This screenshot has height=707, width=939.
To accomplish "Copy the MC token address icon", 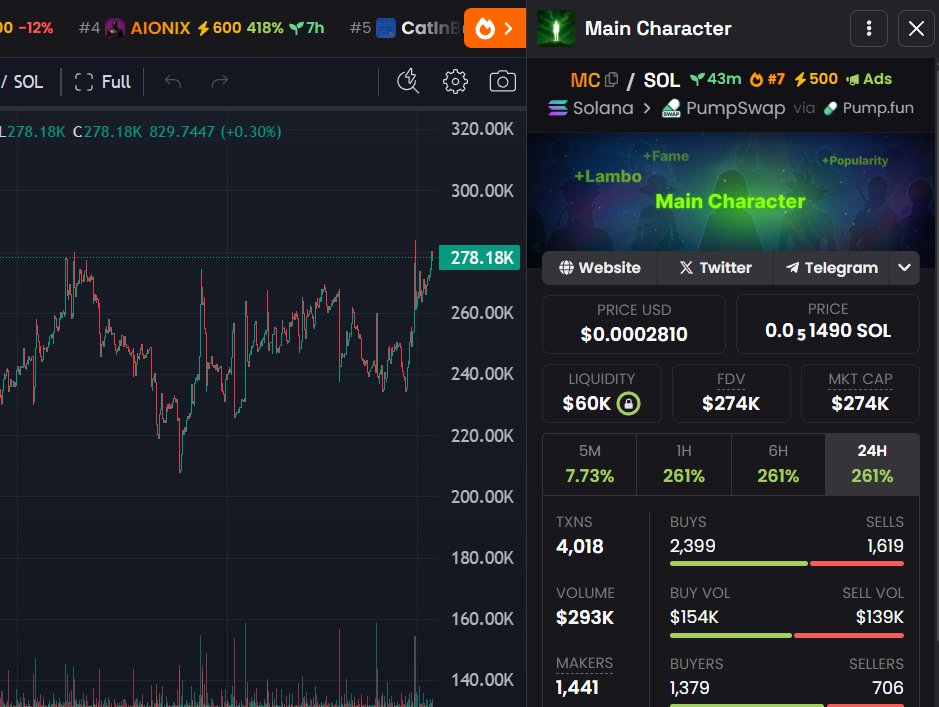I will pos(611,79).
